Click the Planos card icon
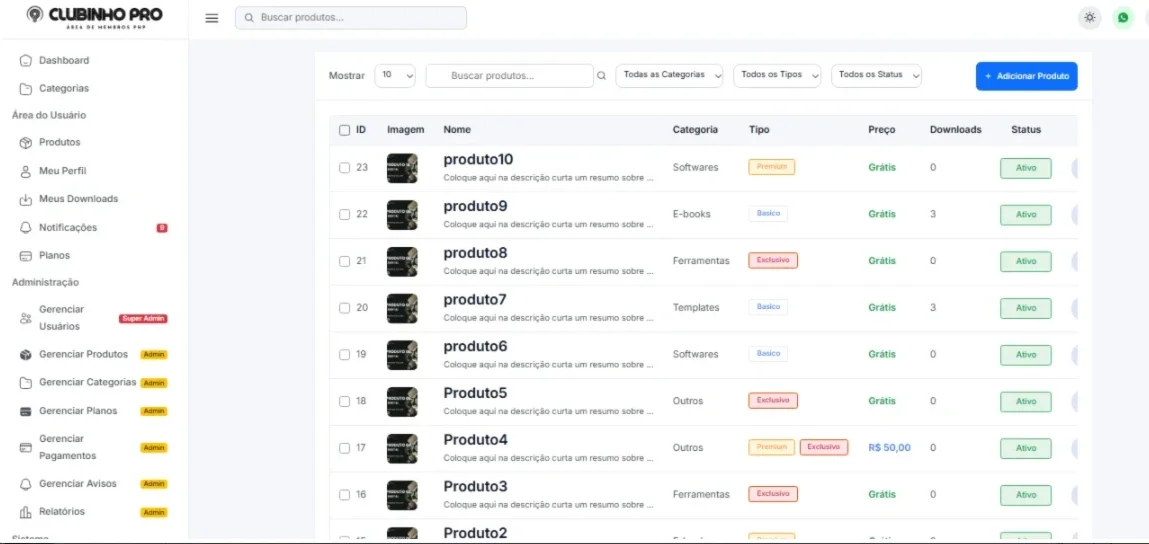The width and height of the screenshot is (1149, 544). pyautogui.click(x=26, y=256)
